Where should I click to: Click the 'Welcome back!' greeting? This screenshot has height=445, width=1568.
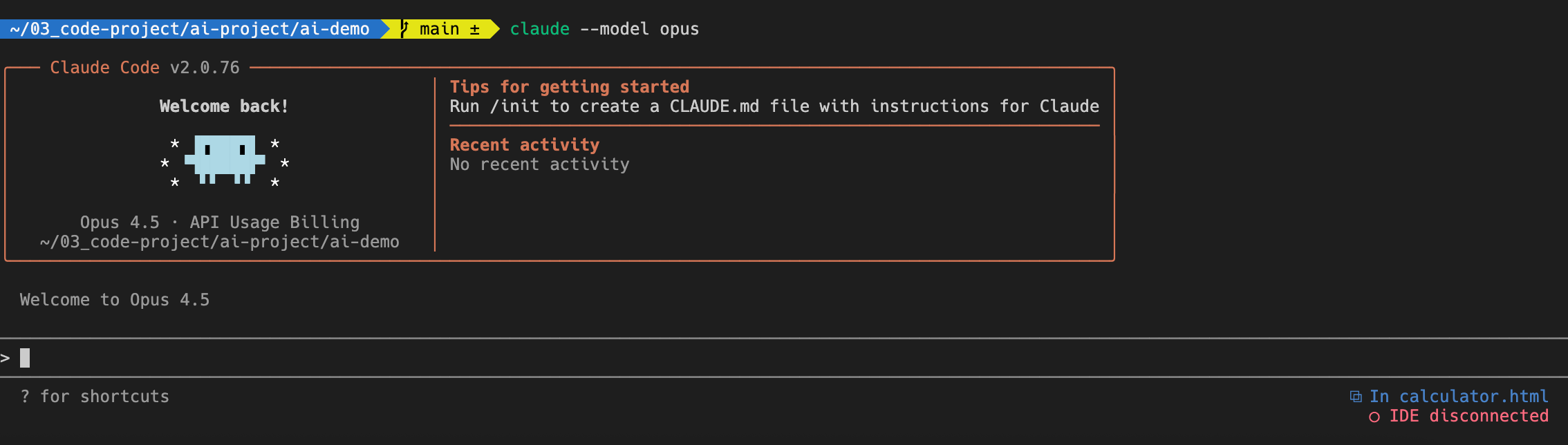pyautogui.click(x=223, y=106)
